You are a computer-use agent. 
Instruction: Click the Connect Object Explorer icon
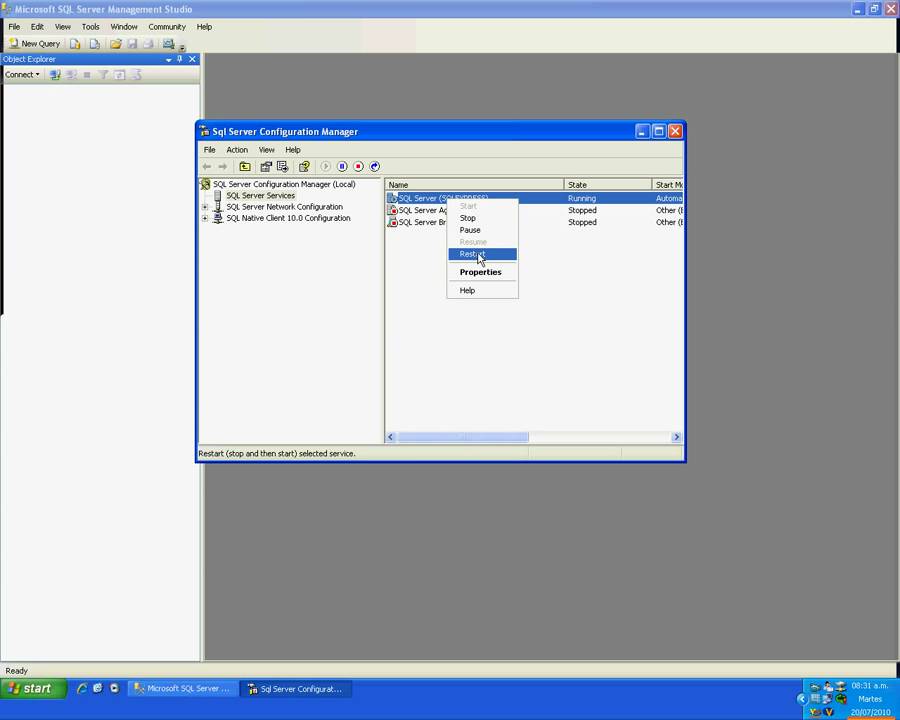(55, 75)
